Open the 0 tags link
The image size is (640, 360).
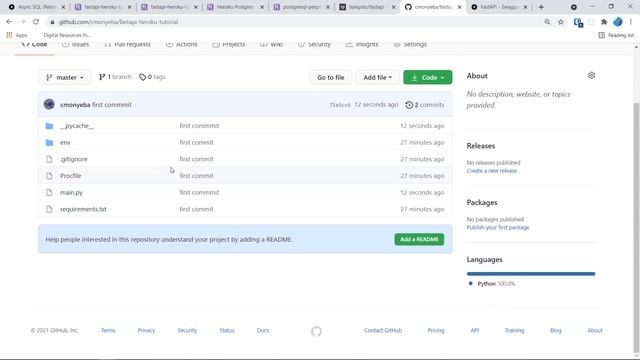(x=152, y=77)
